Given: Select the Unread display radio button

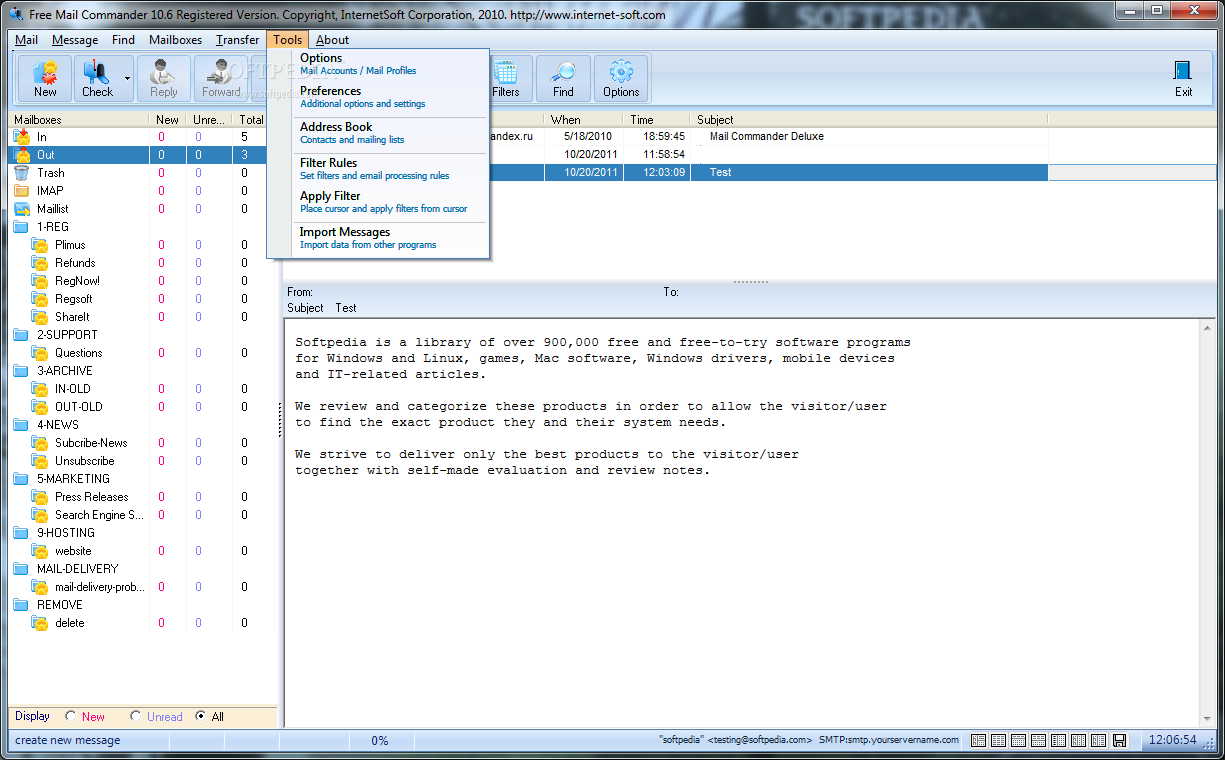Looking at the screenshot, I should click(x=136, y=716).
